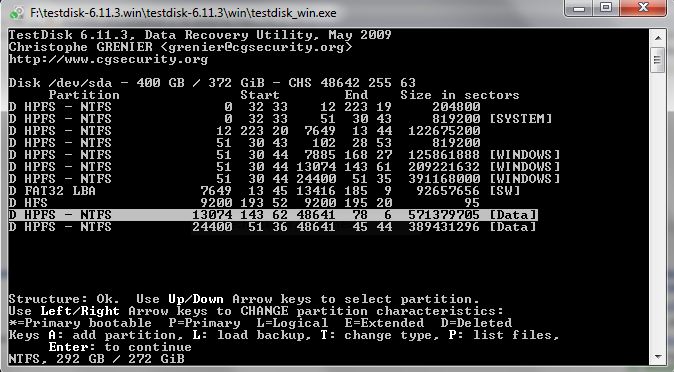Click the TestDisk icon in the title bar

pyautogui.click(x=17, y=12)
